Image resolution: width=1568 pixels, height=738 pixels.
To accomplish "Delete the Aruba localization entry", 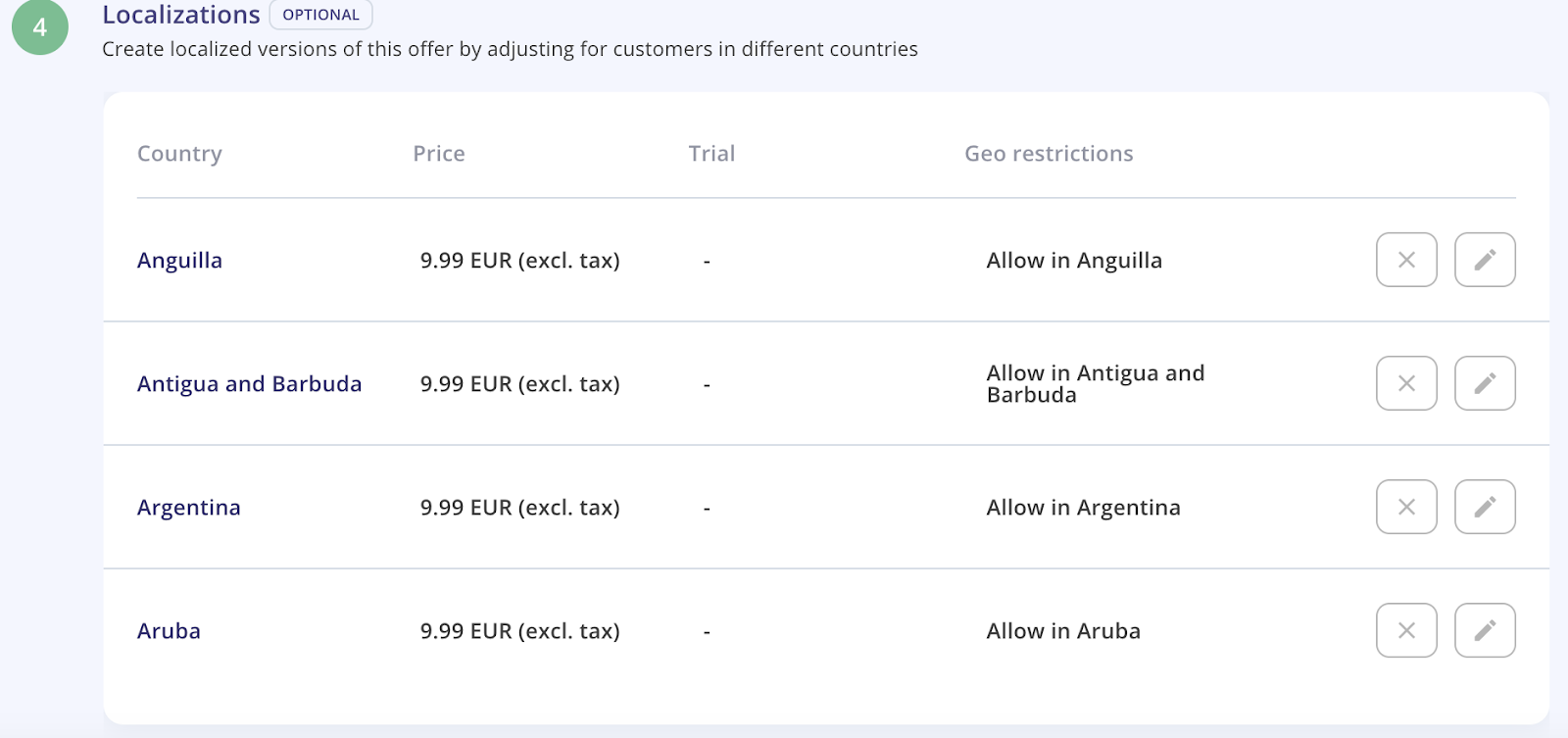I will coord(1406,630).
